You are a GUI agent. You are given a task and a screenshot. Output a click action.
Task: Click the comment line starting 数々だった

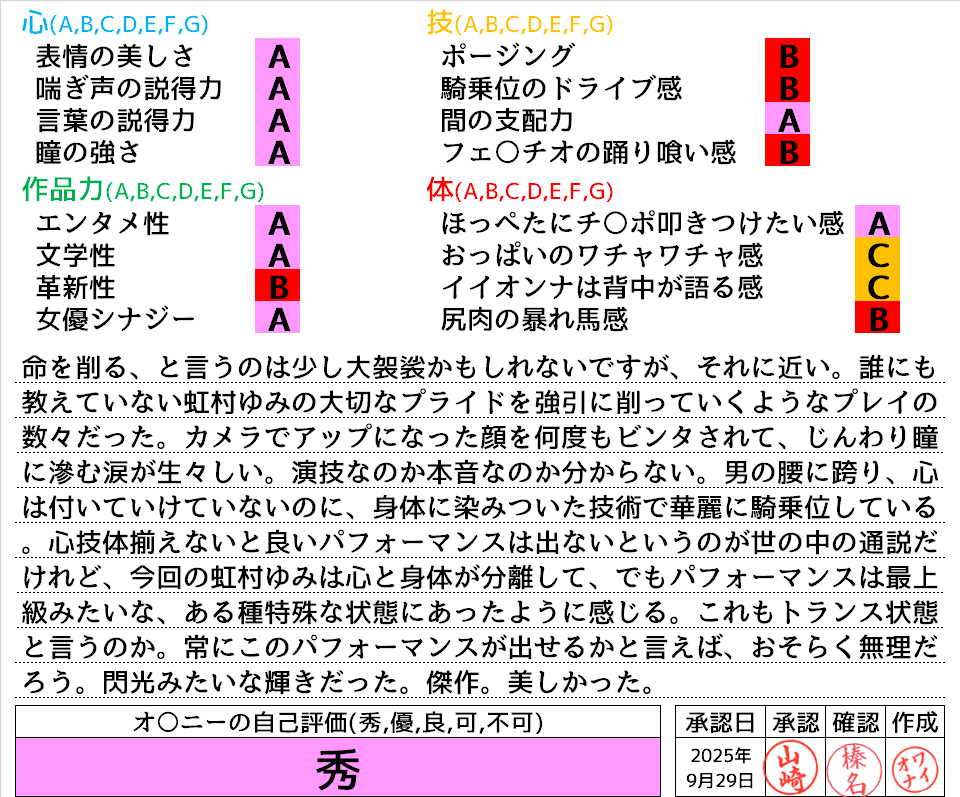480,437
